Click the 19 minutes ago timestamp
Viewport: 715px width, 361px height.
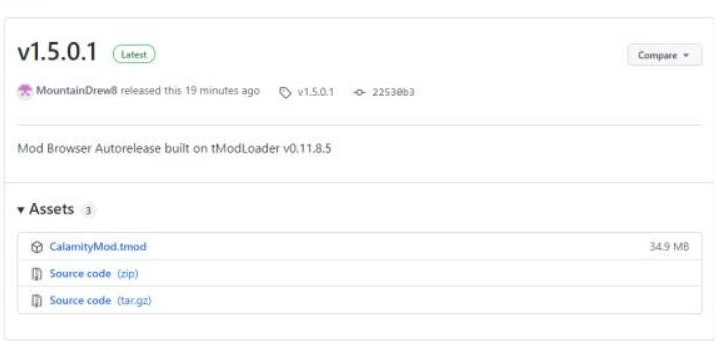point(222,91)
